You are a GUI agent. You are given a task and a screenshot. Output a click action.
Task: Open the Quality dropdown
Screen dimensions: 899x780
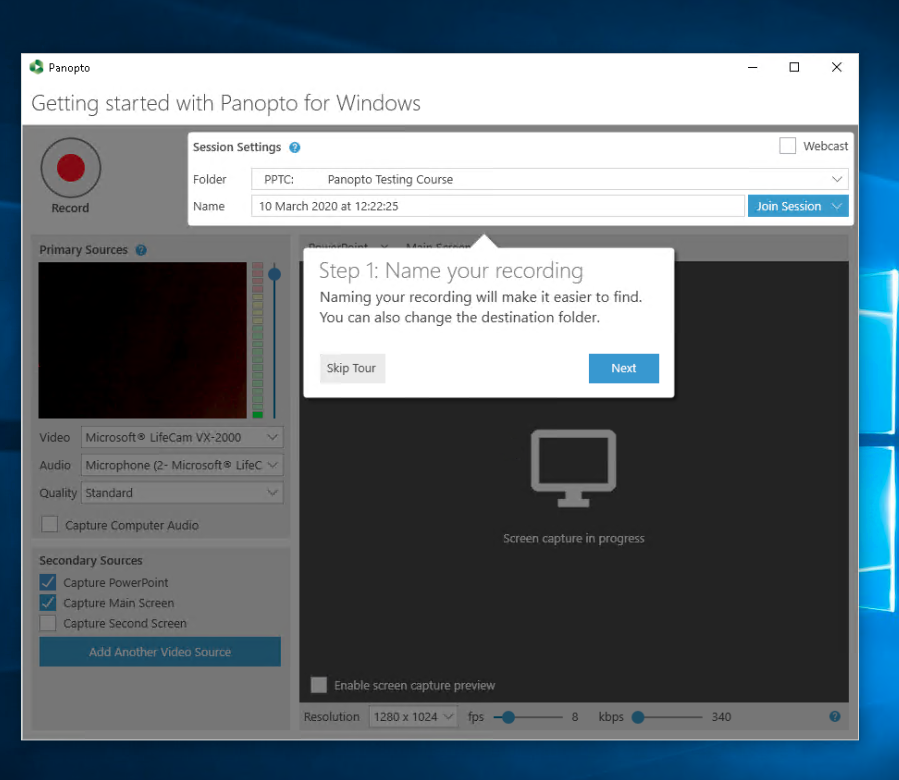[x=182, y=493]
